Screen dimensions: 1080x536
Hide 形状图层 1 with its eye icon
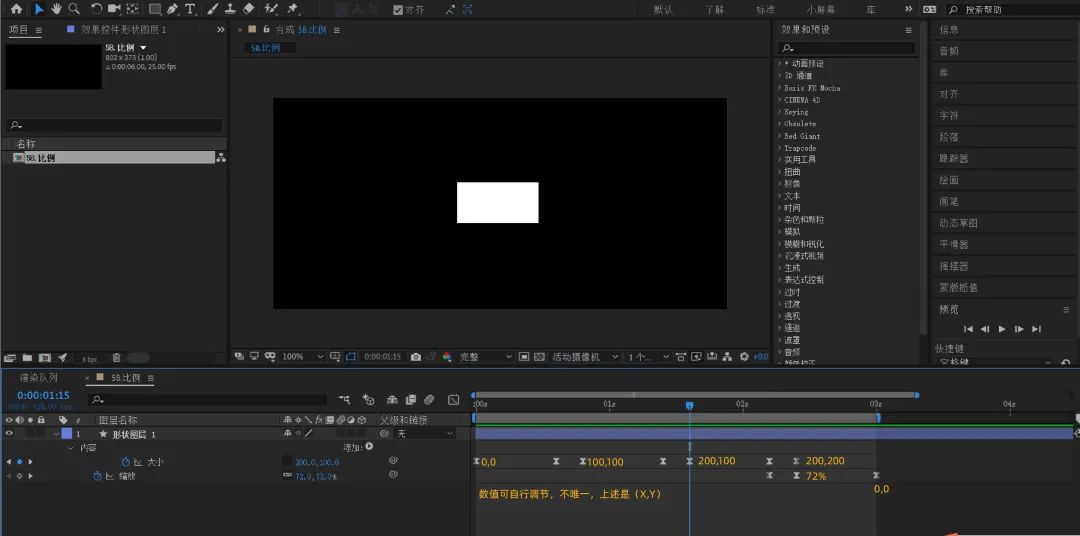pos(9,433)
